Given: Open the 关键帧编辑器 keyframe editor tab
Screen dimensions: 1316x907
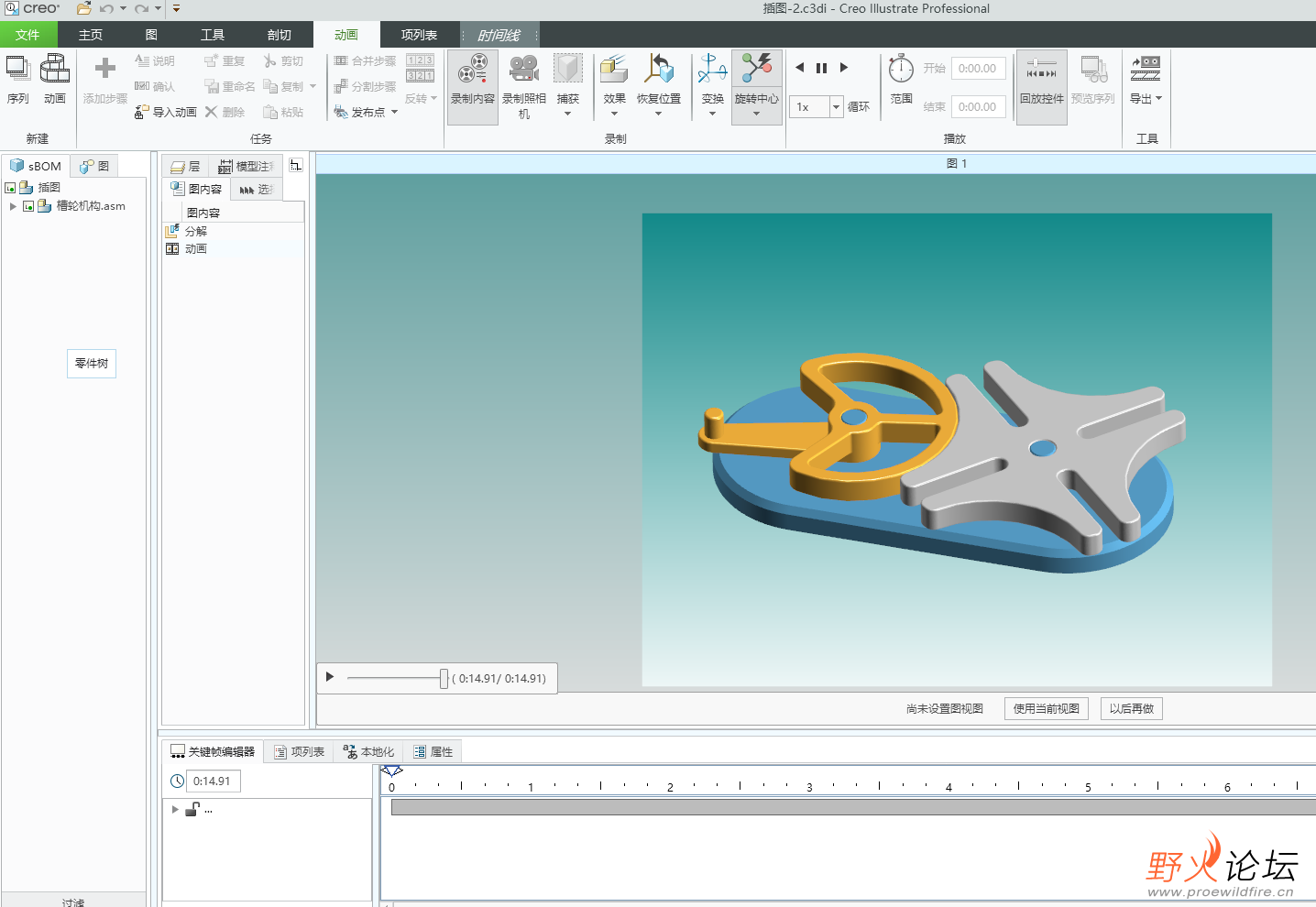Looking at the screenshot, I should (x=214, y=751).
